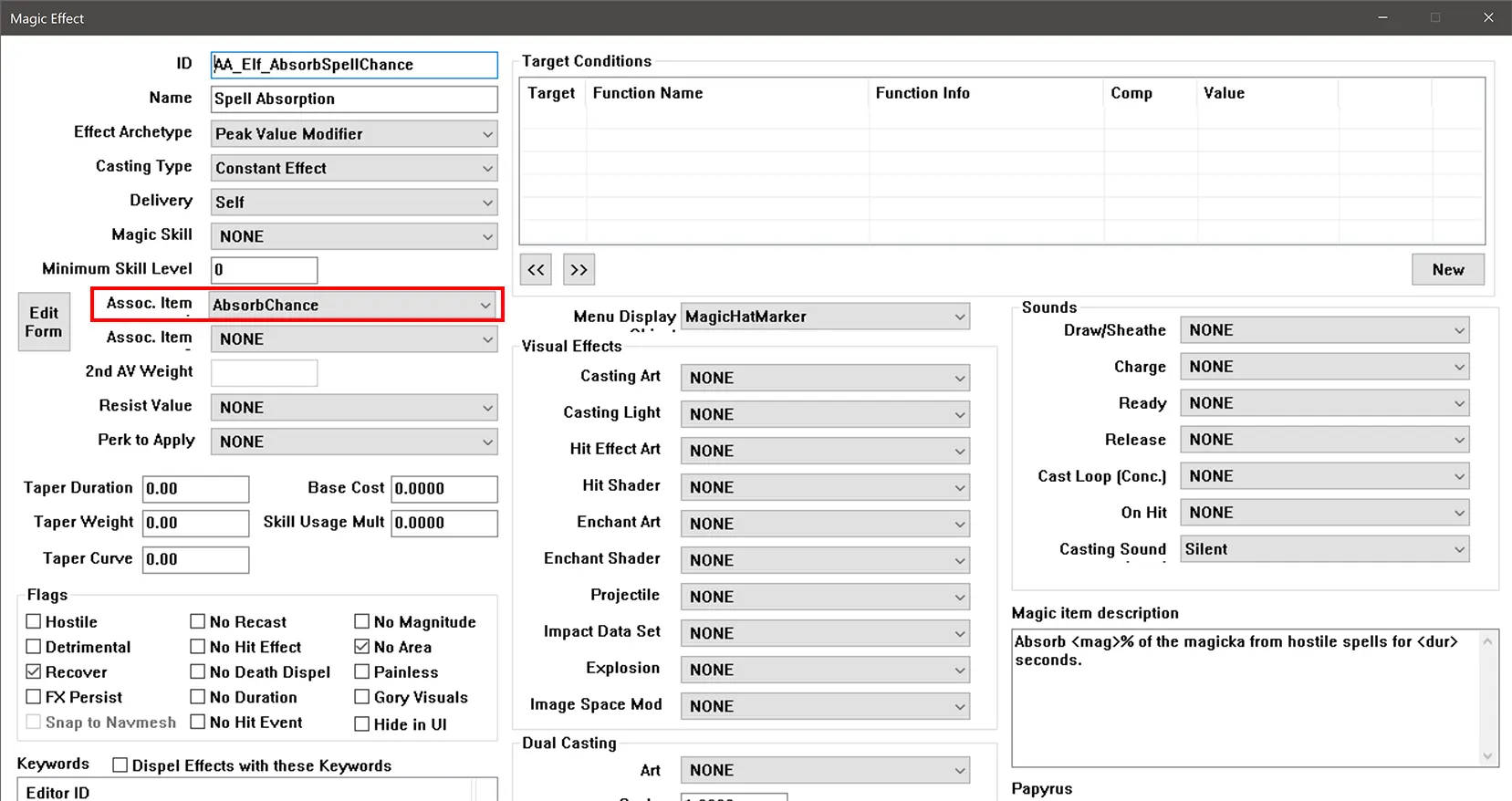Open the Casting Art dropdown
The width and height of the screenshot is (1512, 801).
click(826, 378)
